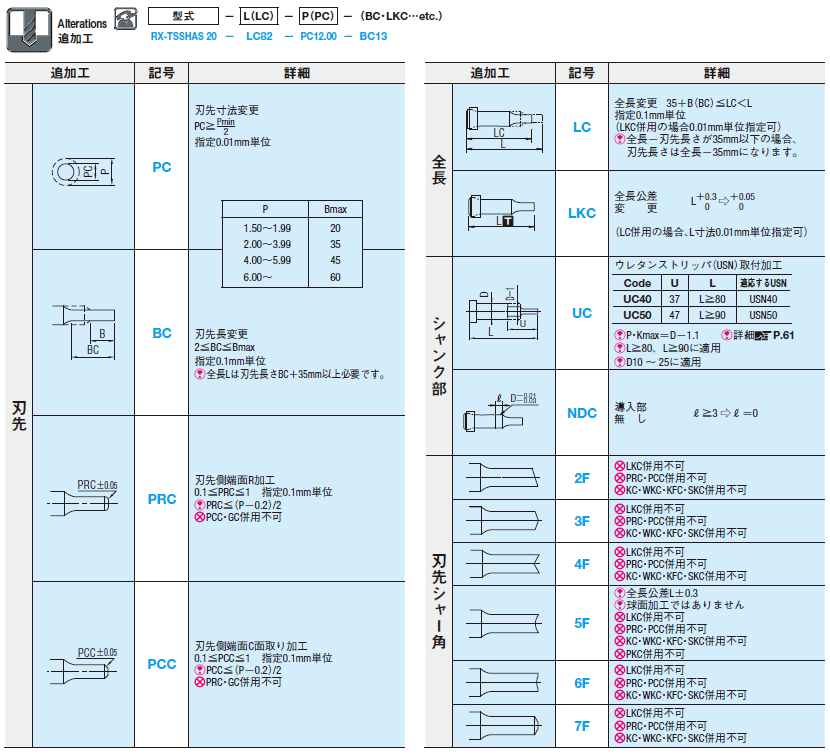
Task: Click the LKC length tolerance diagram
Action: pos(501,212)
